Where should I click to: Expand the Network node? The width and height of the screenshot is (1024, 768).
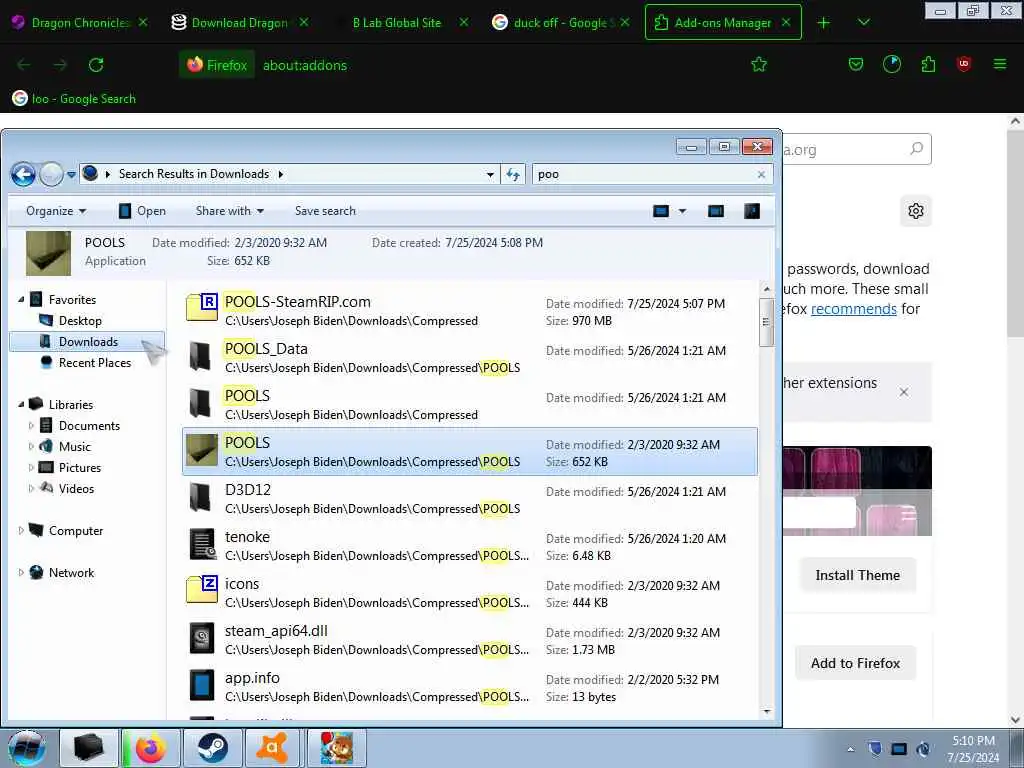click(x=22, y=573)
